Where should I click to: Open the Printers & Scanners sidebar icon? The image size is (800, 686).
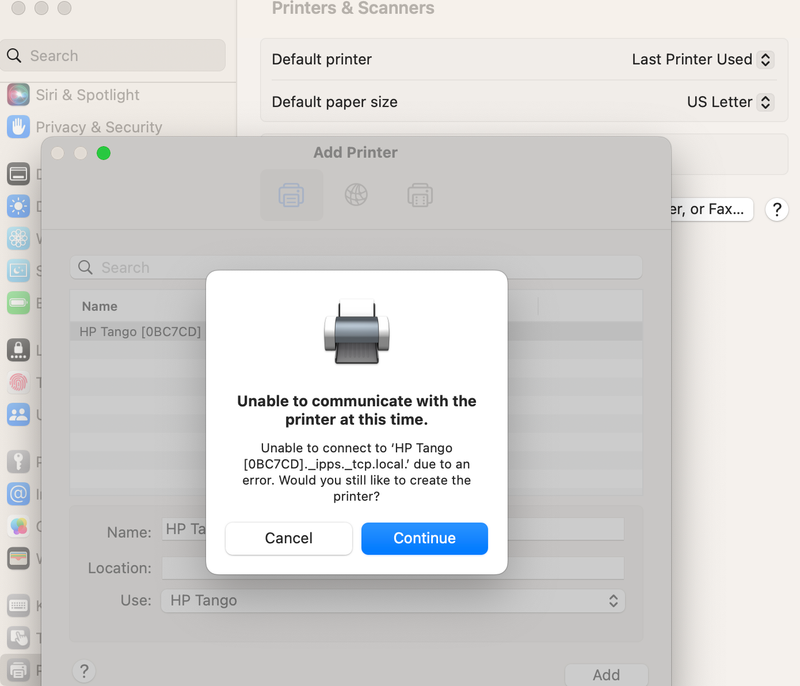[x=18, y=670]
